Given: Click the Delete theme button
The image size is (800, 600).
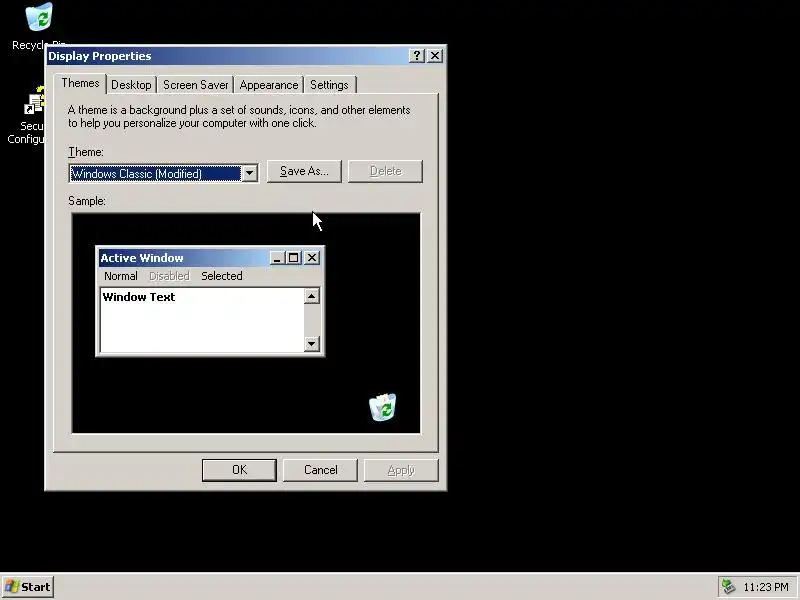Looking at the screenshot, I should click(385, 171).
